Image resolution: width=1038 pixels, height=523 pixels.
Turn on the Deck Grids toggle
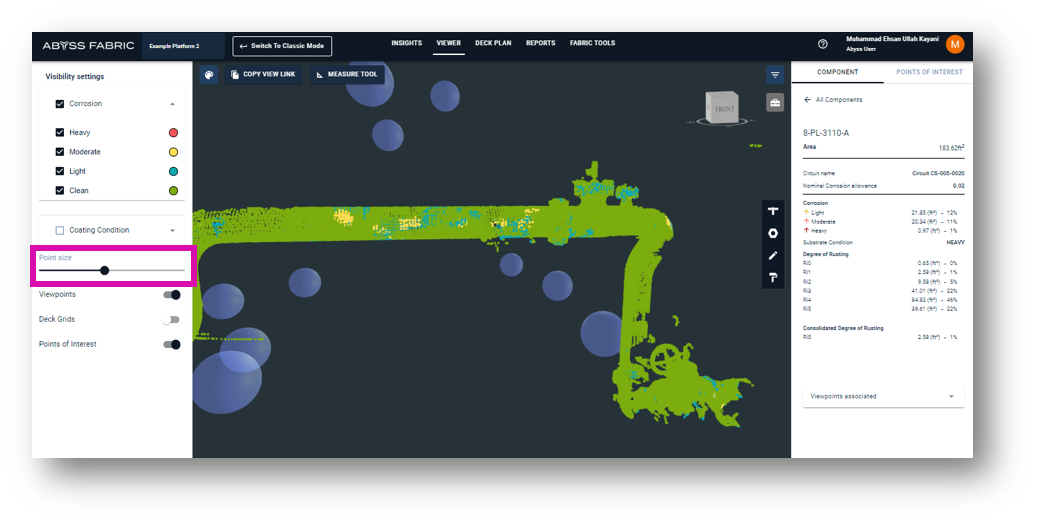[x=172, y=320]
